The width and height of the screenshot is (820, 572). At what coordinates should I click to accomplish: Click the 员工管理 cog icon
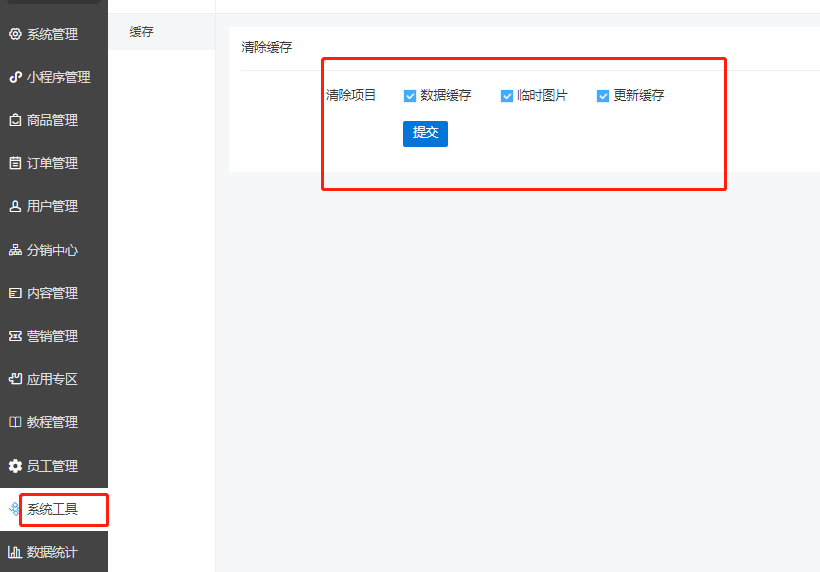[15, 465]
